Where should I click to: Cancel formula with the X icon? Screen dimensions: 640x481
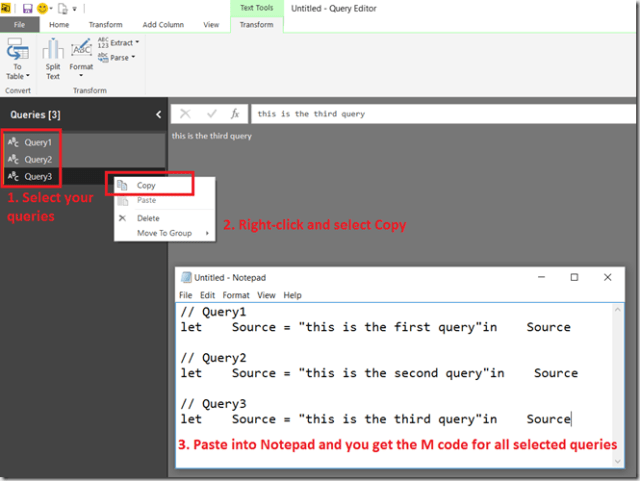click(x=185, y=114)
